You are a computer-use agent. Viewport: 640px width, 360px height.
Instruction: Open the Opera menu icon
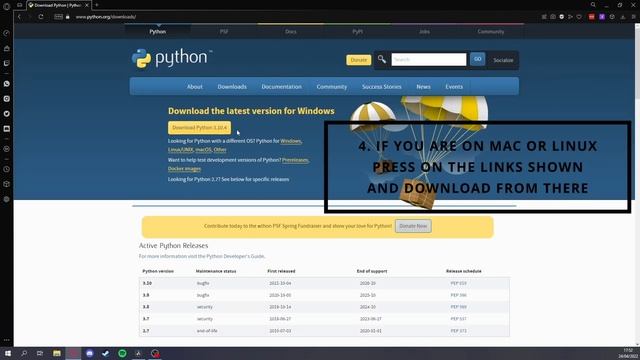click(7, 6)
